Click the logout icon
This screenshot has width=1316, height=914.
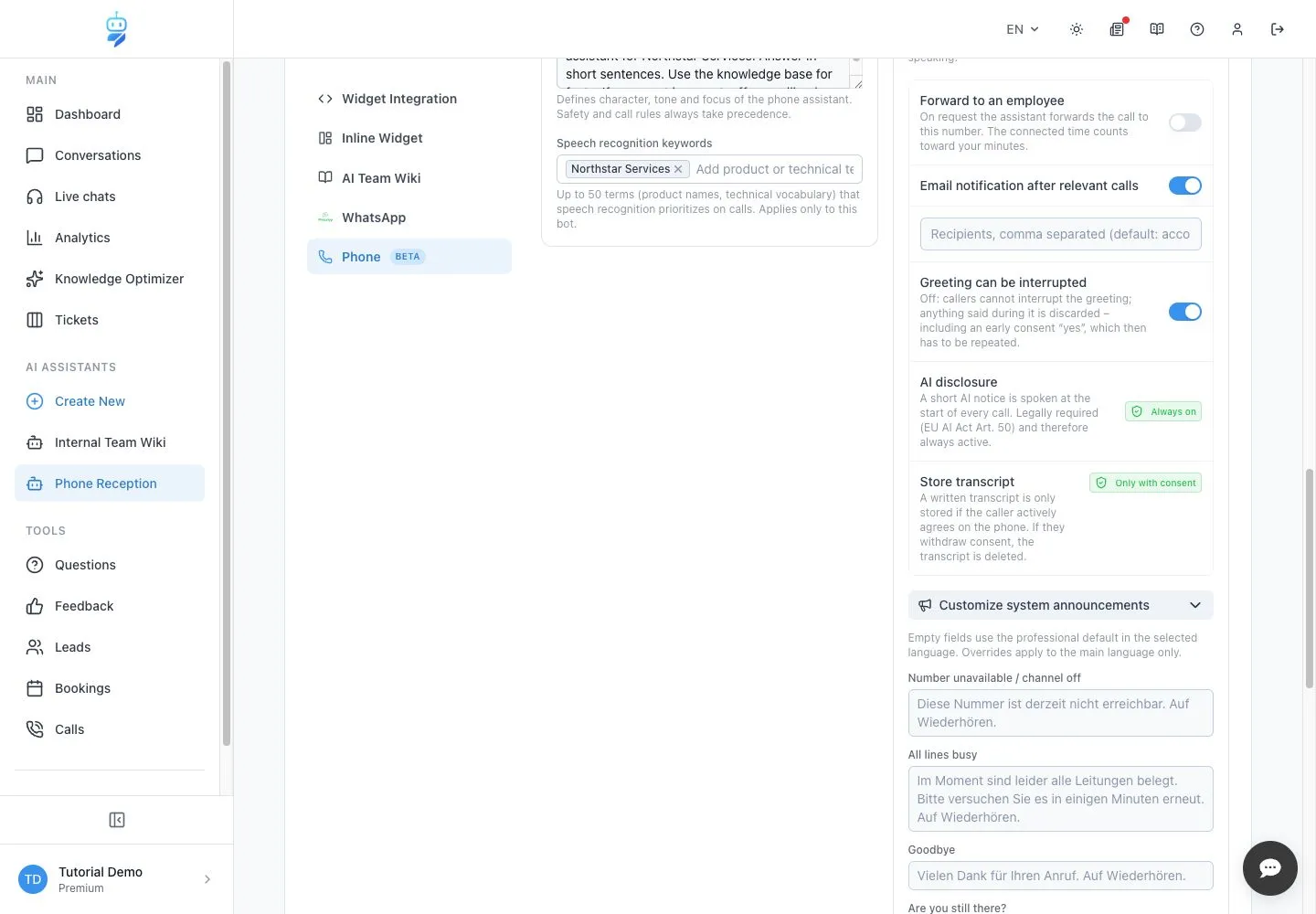tap(1278, 29)
